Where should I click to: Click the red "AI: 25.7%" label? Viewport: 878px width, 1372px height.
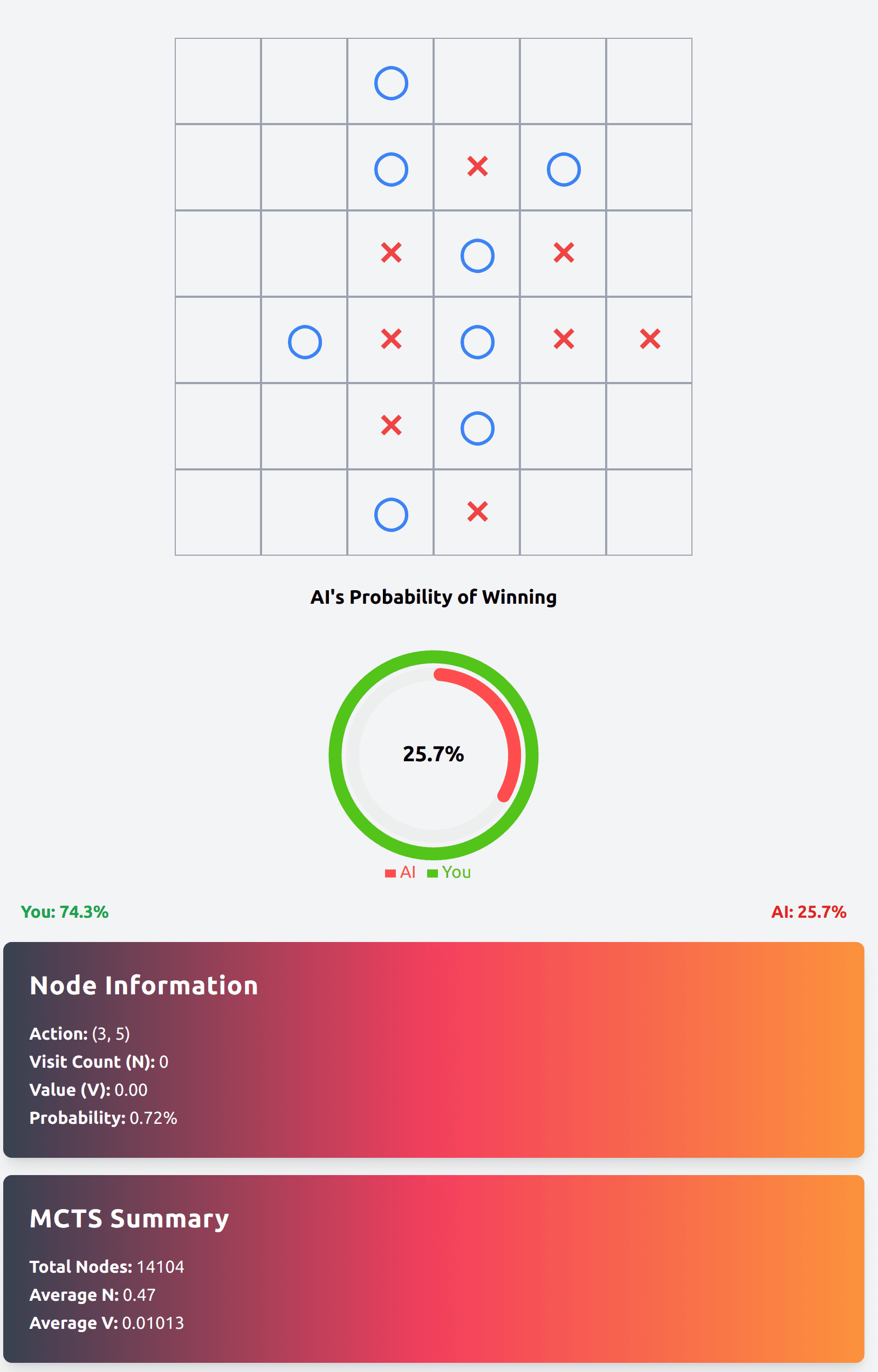[x=808, y=912]
